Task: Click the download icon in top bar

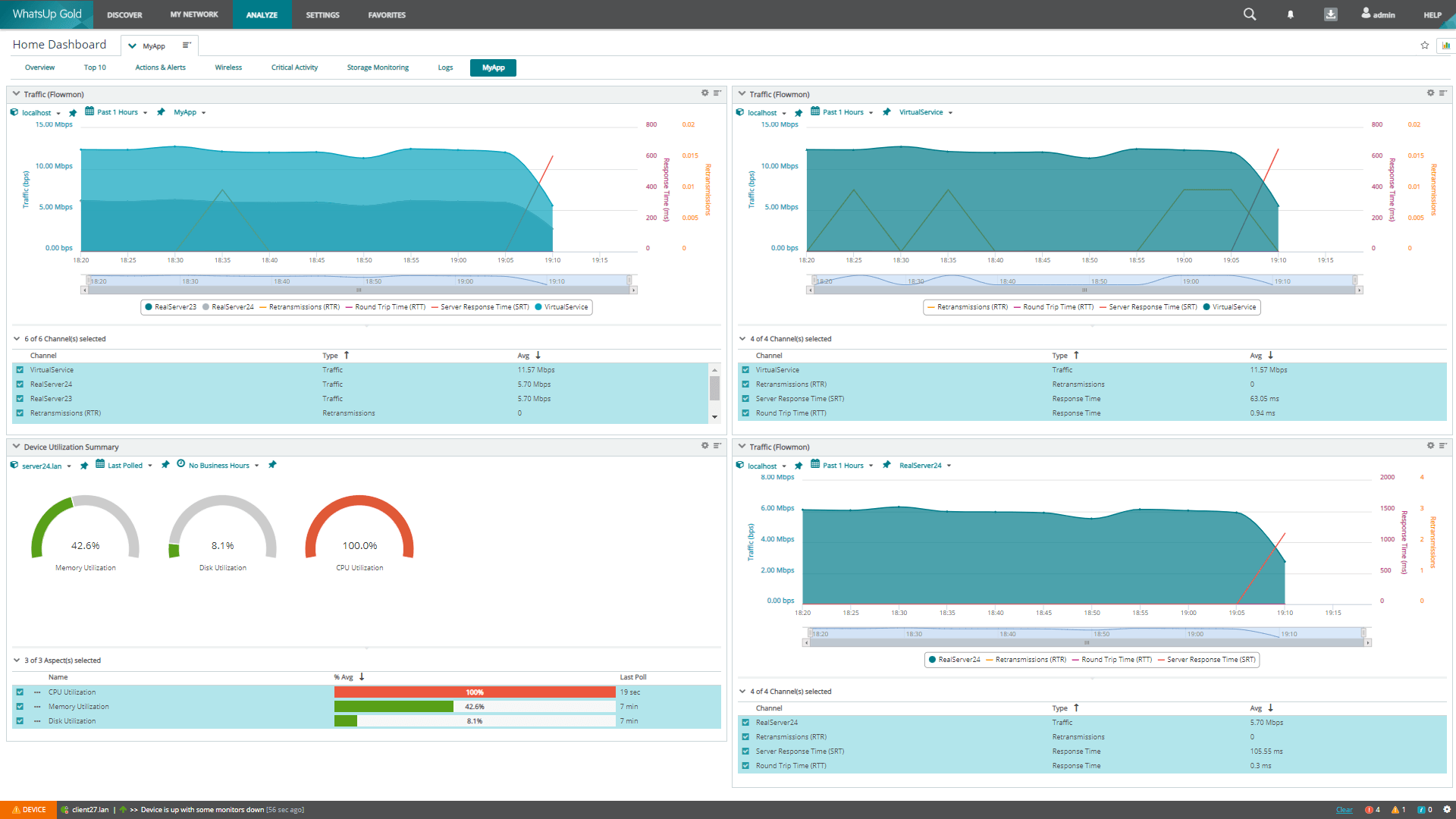Action: (x=1331, y=14)
